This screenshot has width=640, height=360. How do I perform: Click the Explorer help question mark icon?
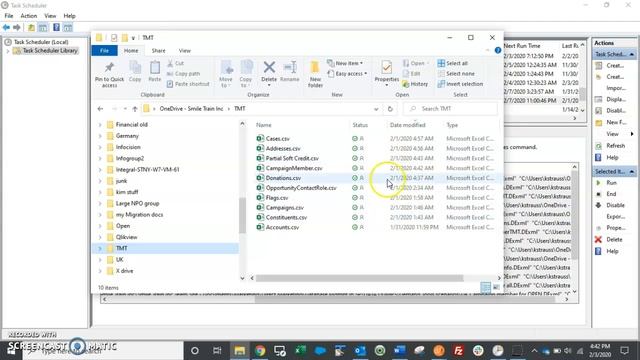point(498,50)
